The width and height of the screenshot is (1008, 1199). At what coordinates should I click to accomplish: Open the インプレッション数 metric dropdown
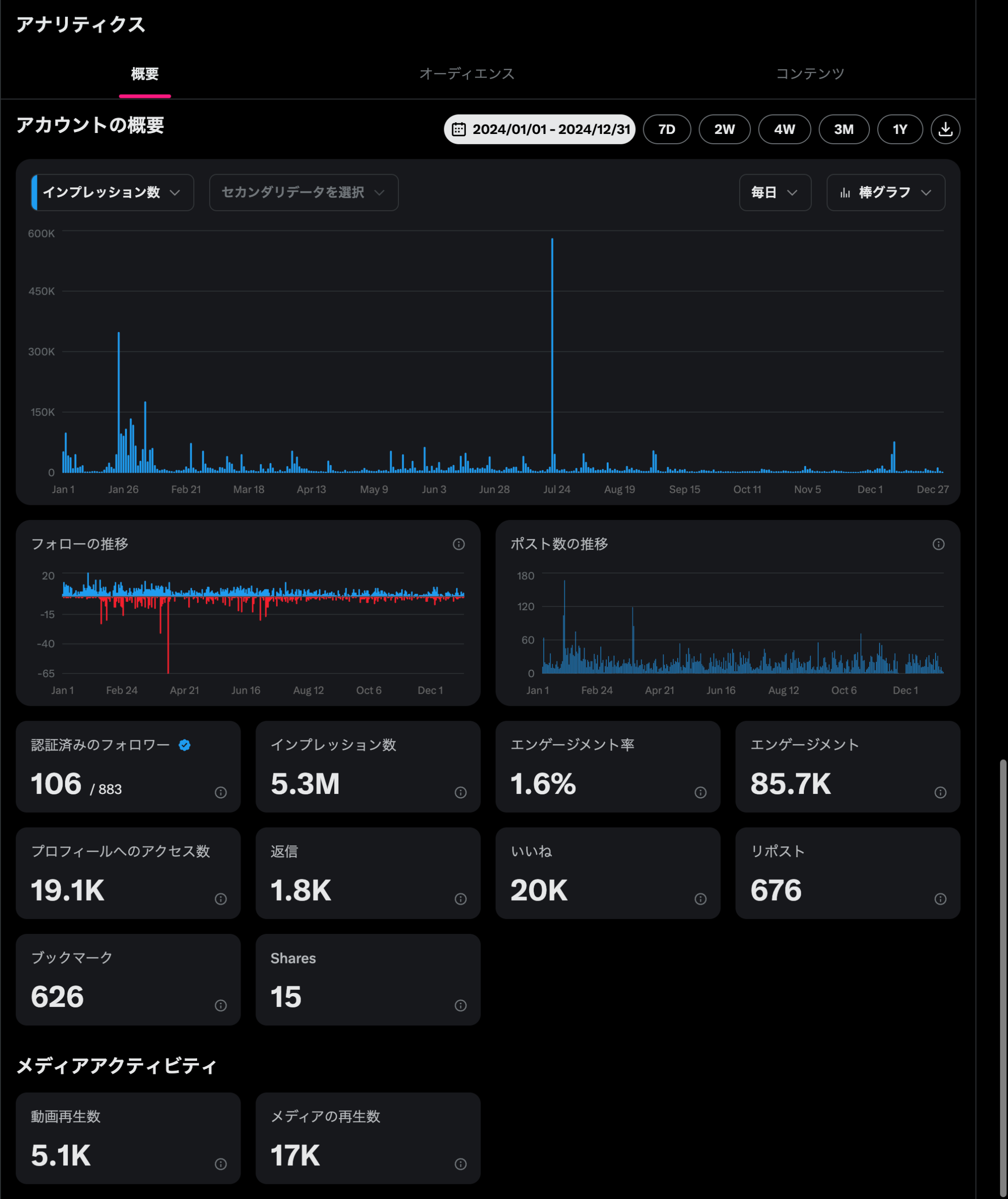coord(112,192)
